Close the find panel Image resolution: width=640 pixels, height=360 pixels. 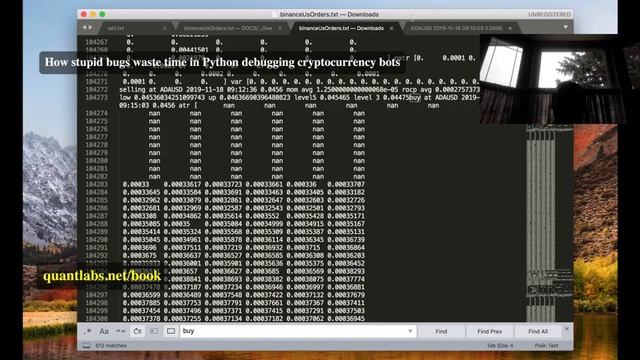coord(567,329)
